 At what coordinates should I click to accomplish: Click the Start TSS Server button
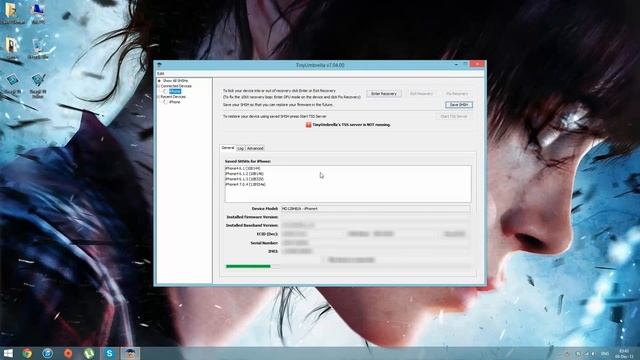[453, 116]
